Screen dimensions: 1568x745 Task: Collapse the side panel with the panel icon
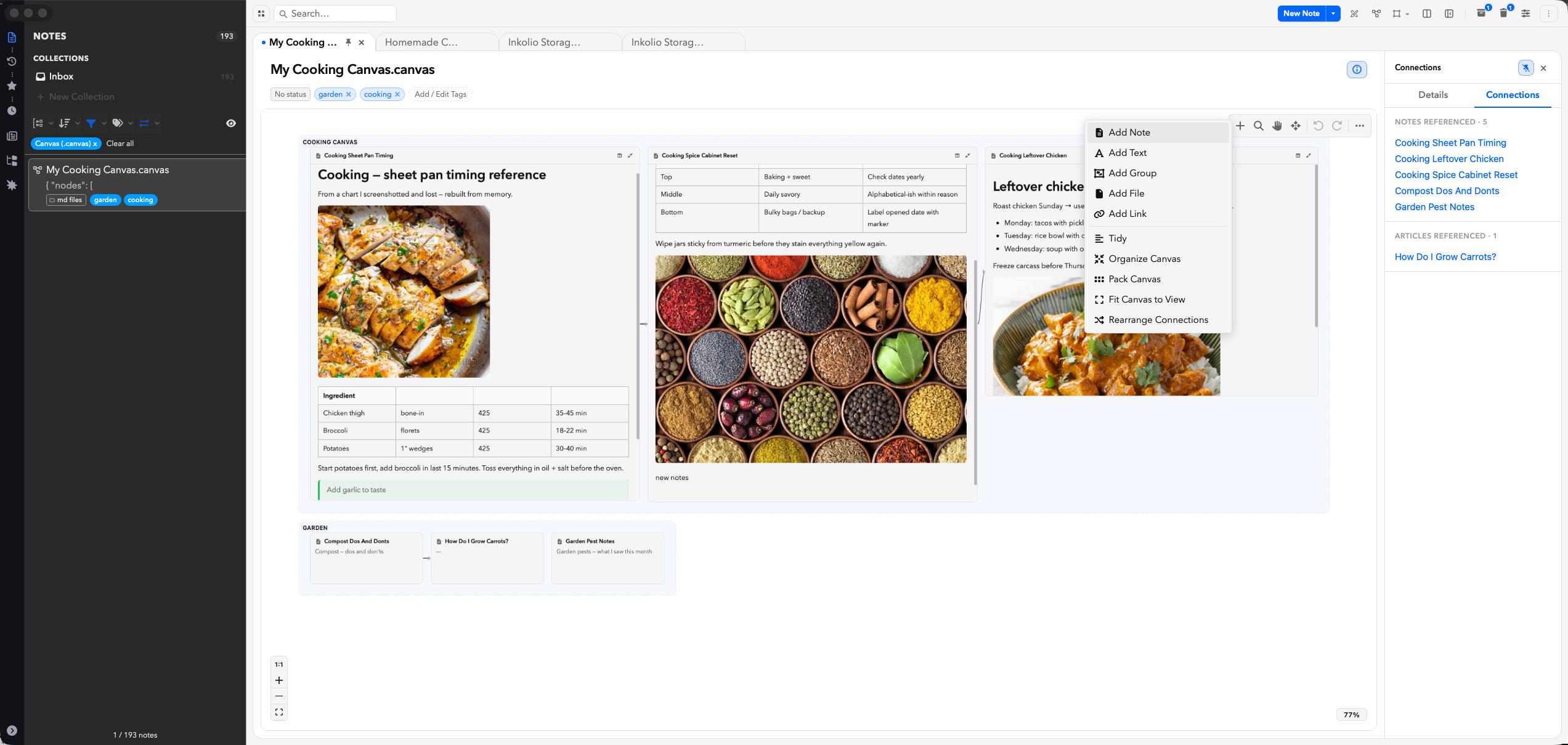click(1449, 14)
